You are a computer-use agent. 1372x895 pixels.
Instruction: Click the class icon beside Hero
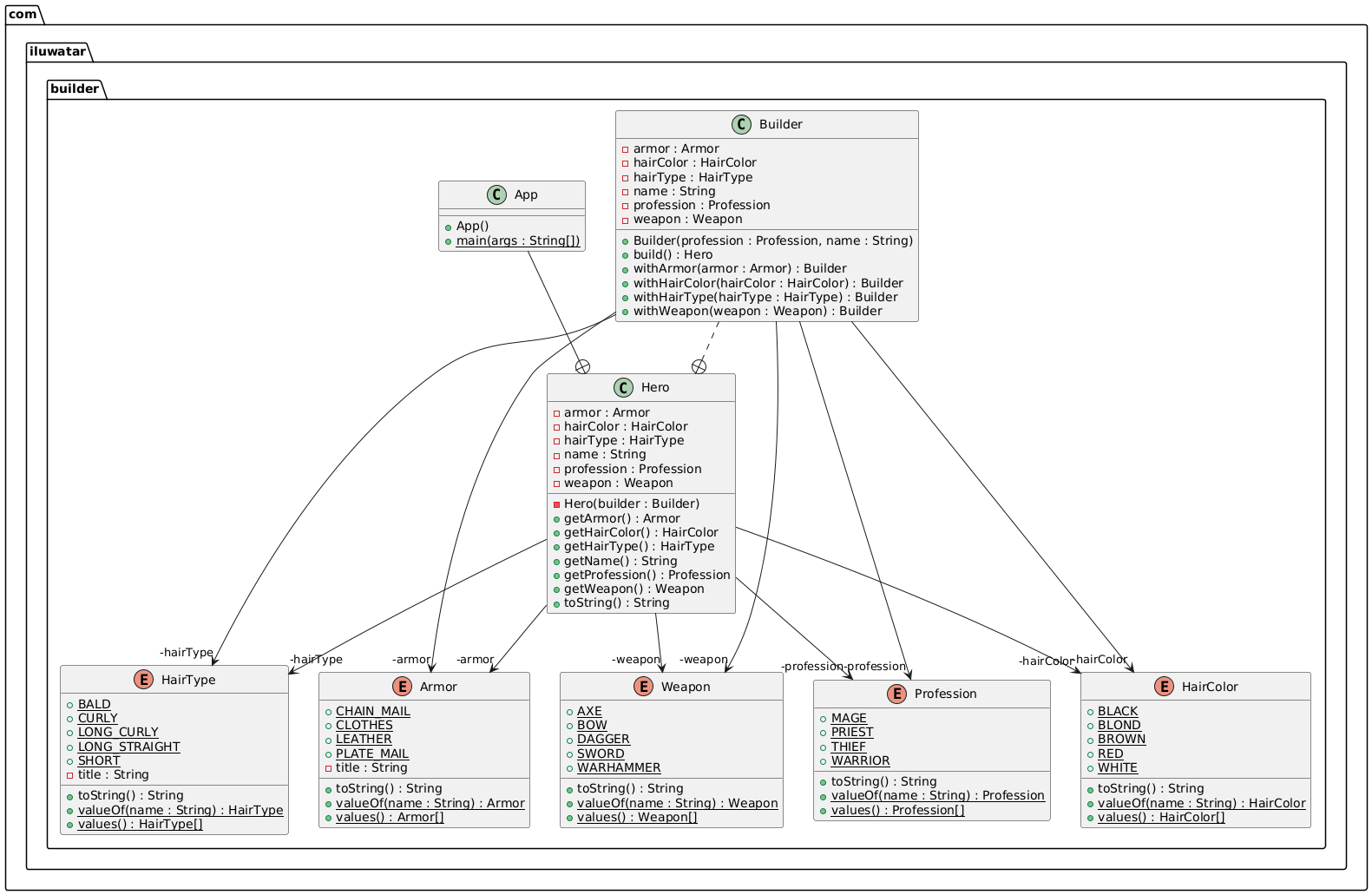622,387
